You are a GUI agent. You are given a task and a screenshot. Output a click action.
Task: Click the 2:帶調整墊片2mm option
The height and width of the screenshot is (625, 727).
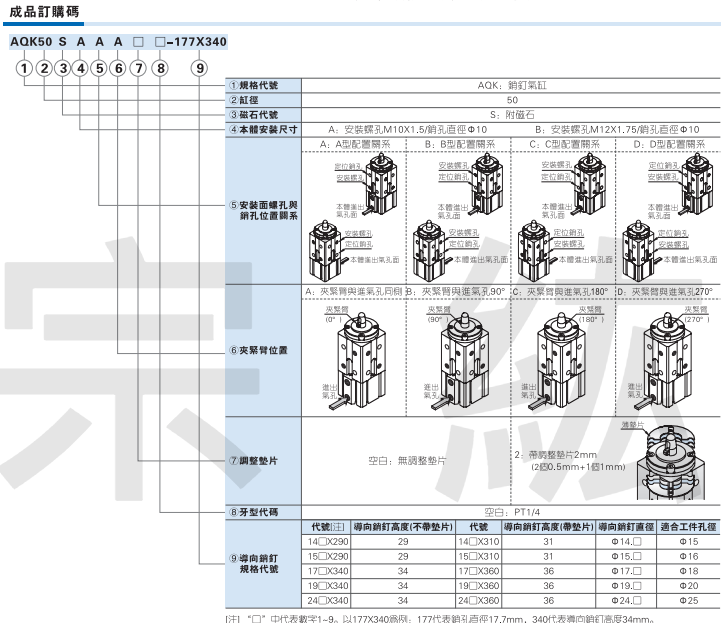570,461
